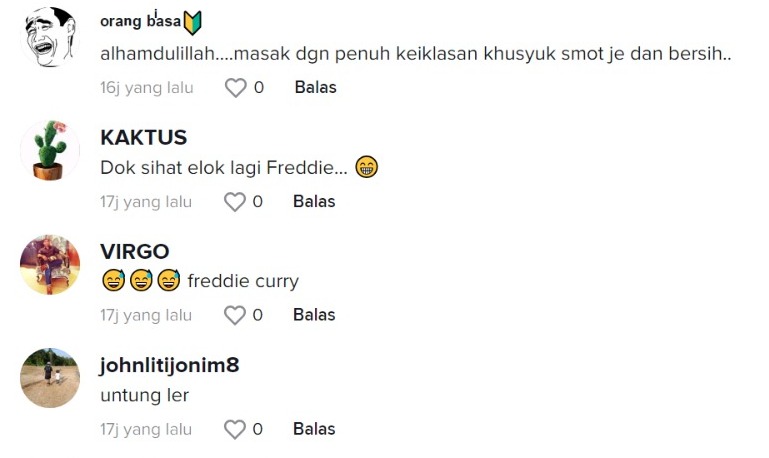Image resolution: width=769 pixels, height=458 pixels.
Task: Reply to the 'untung ler' comment
Action: click(x=314, y=430)
